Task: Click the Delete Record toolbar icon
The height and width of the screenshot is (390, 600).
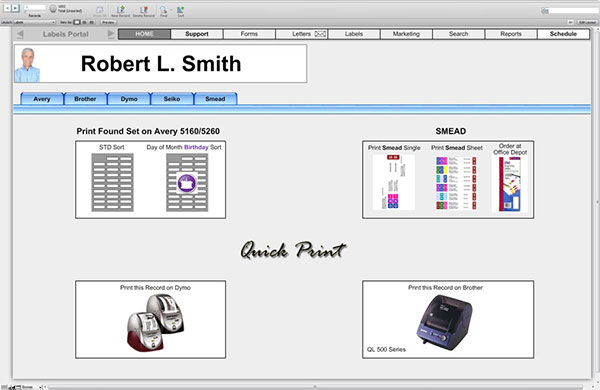Action: (143, 11)
